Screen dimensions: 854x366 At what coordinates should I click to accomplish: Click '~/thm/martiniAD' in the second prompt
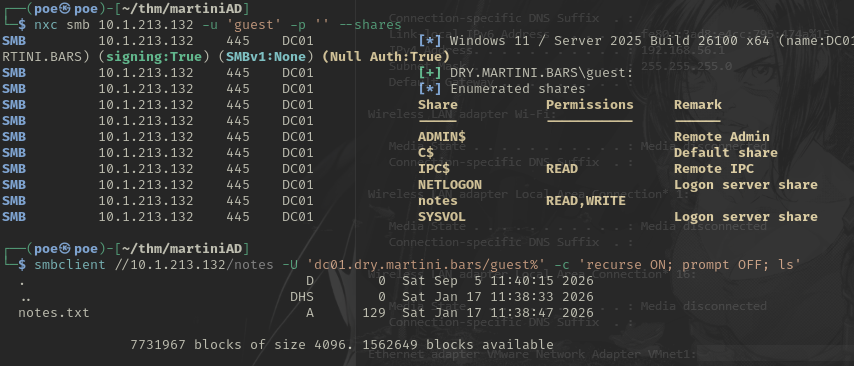182,249
